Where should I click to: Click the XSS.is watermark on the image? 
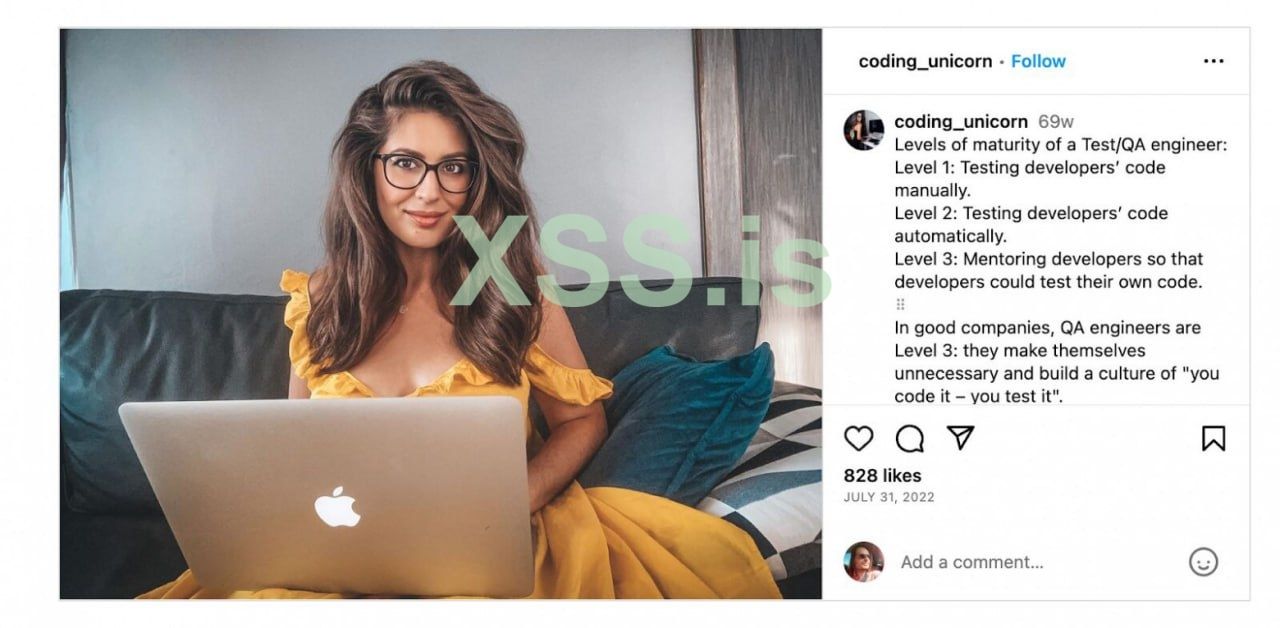pyautogui.click(x=640, y=261)
